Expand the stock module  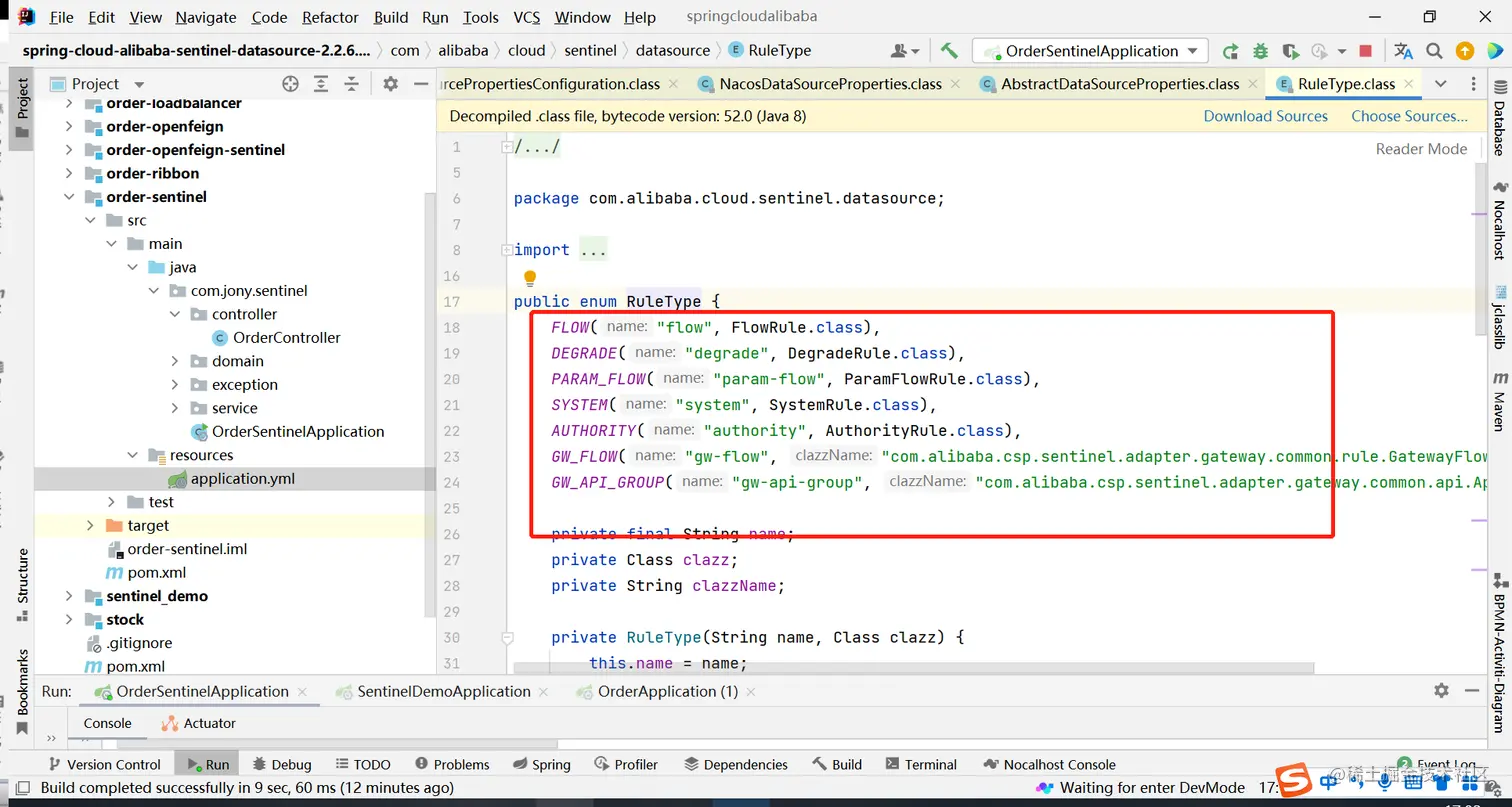pyautogui.click(x=68, y=619)
